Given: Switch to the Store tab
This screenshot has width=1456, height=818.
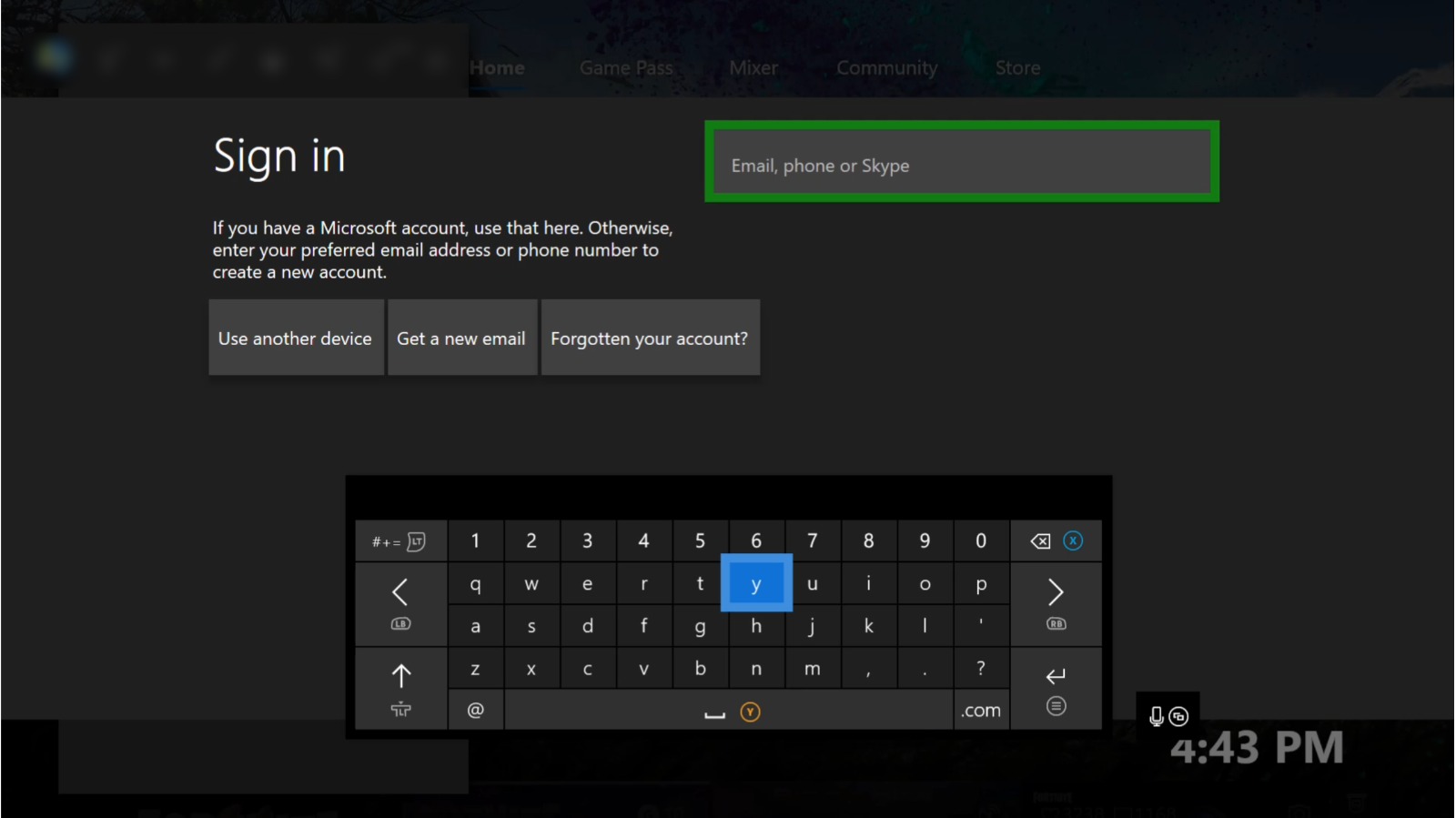Looking at the screenshot, I should coord(1017,68).
